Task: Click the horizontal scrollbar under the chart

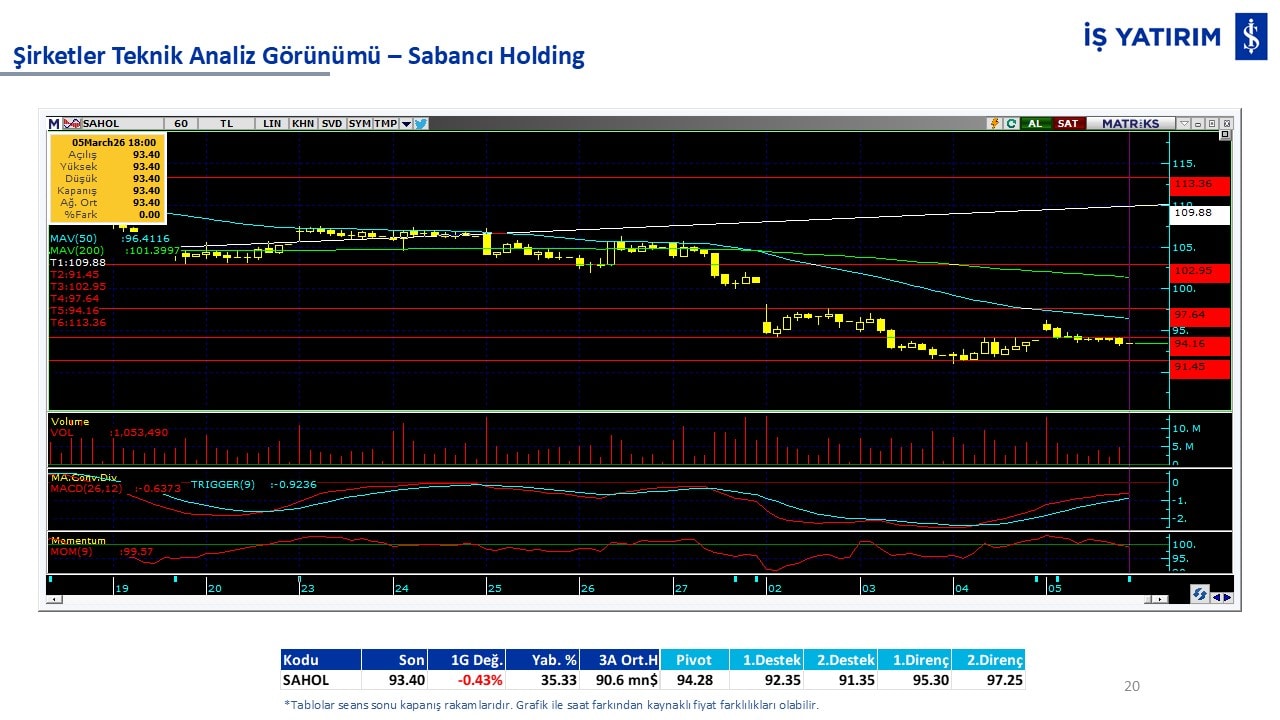Action: click(x=600, y=599)
